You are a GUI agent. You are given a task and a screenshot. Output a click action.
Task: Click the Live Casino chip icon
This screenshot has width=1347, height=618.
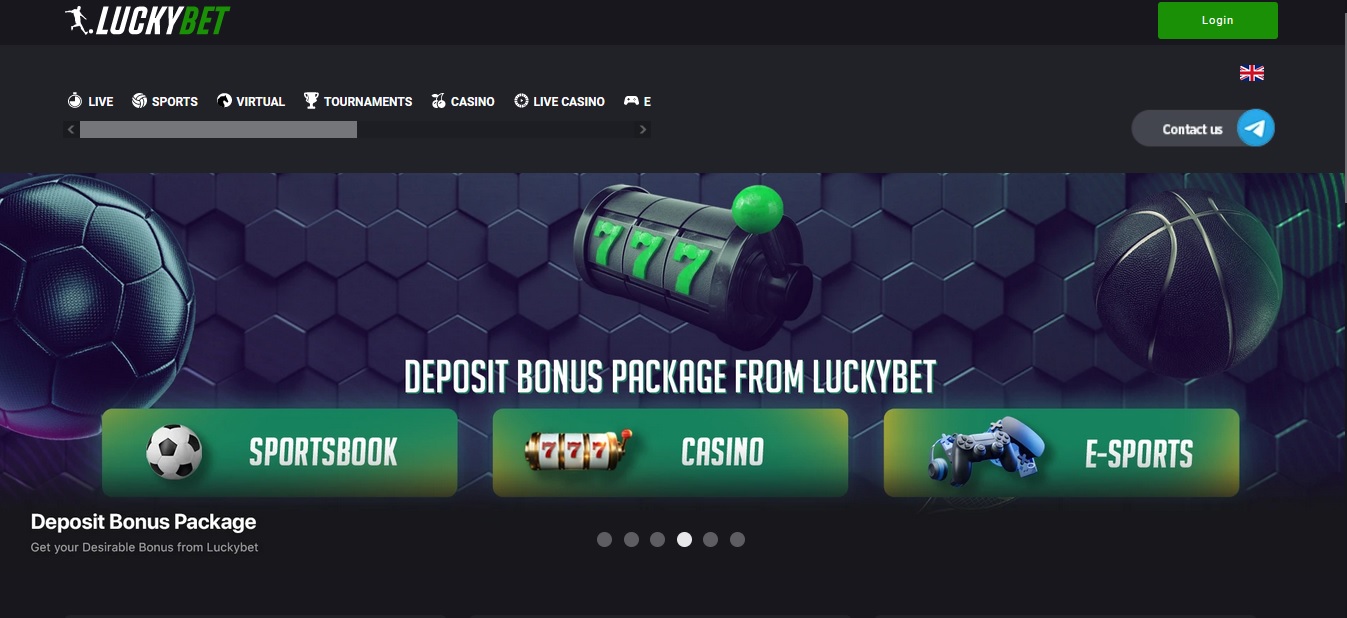click(521, 101)
